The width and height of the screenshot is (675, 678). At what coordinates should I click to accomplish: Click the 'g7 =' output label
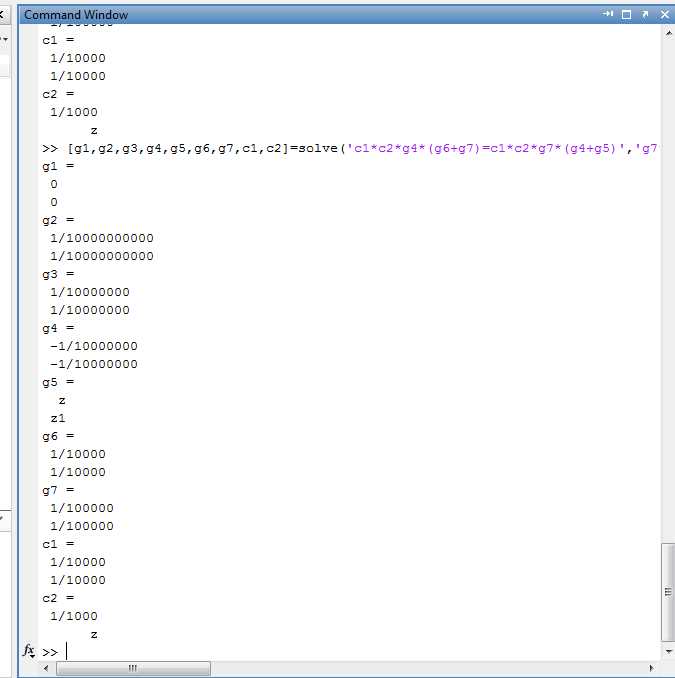pos(58,491)
